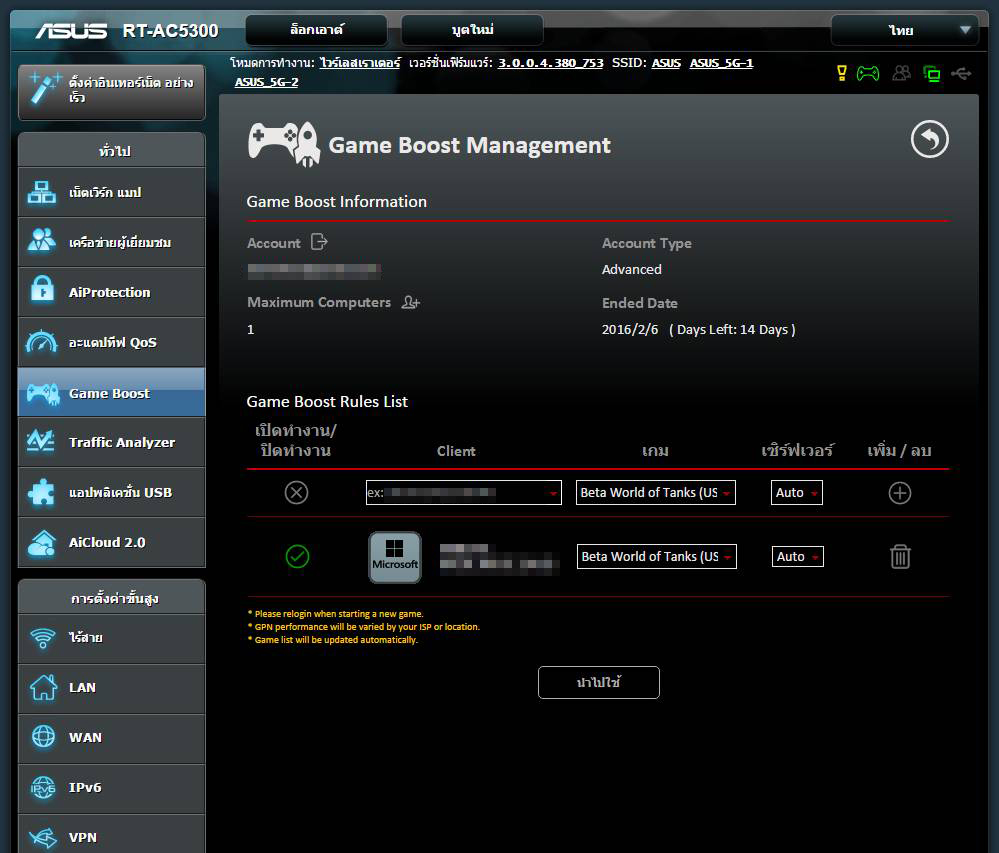This screenshot has width=999, height=853.
Task: Open the ไร้สาย wireless settings menu
Action: pos(111,638)
